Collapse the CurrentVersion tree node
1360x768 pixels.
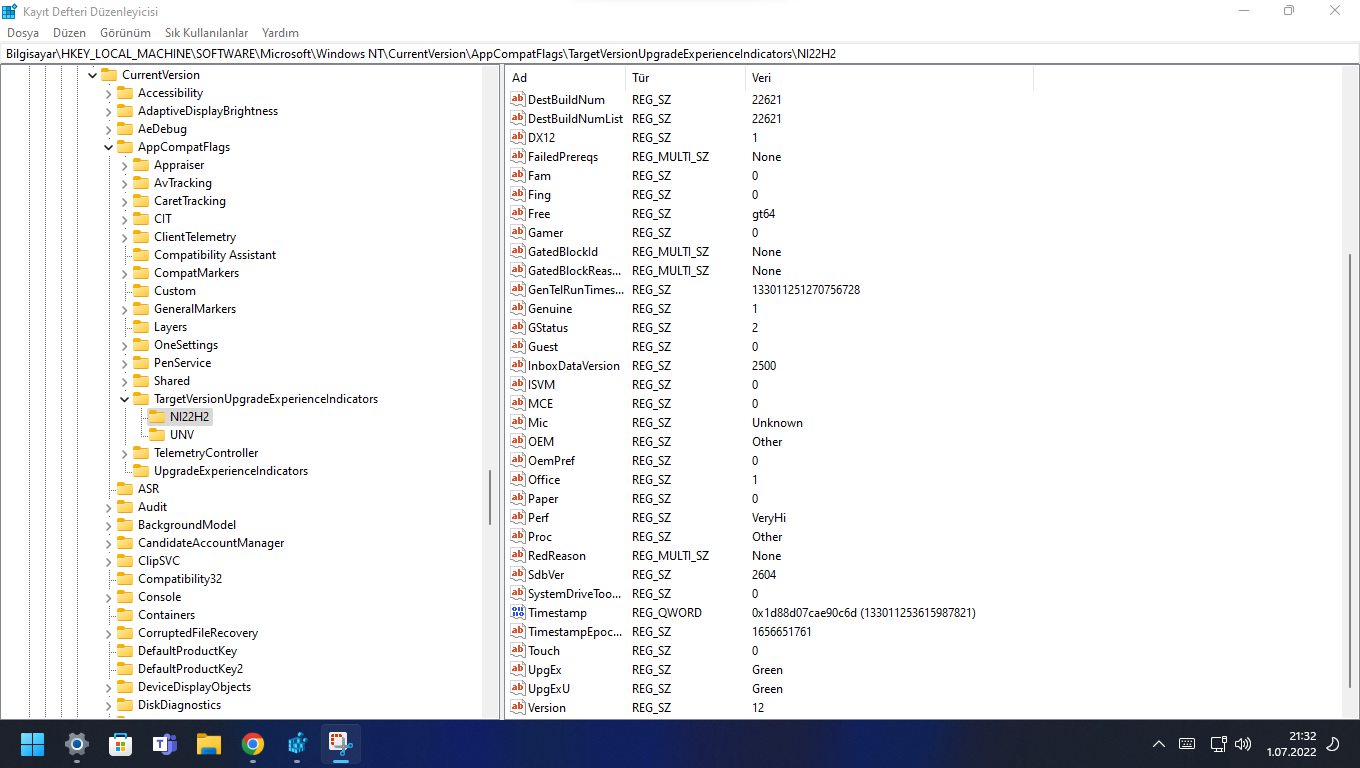click(x=93, y=75)
